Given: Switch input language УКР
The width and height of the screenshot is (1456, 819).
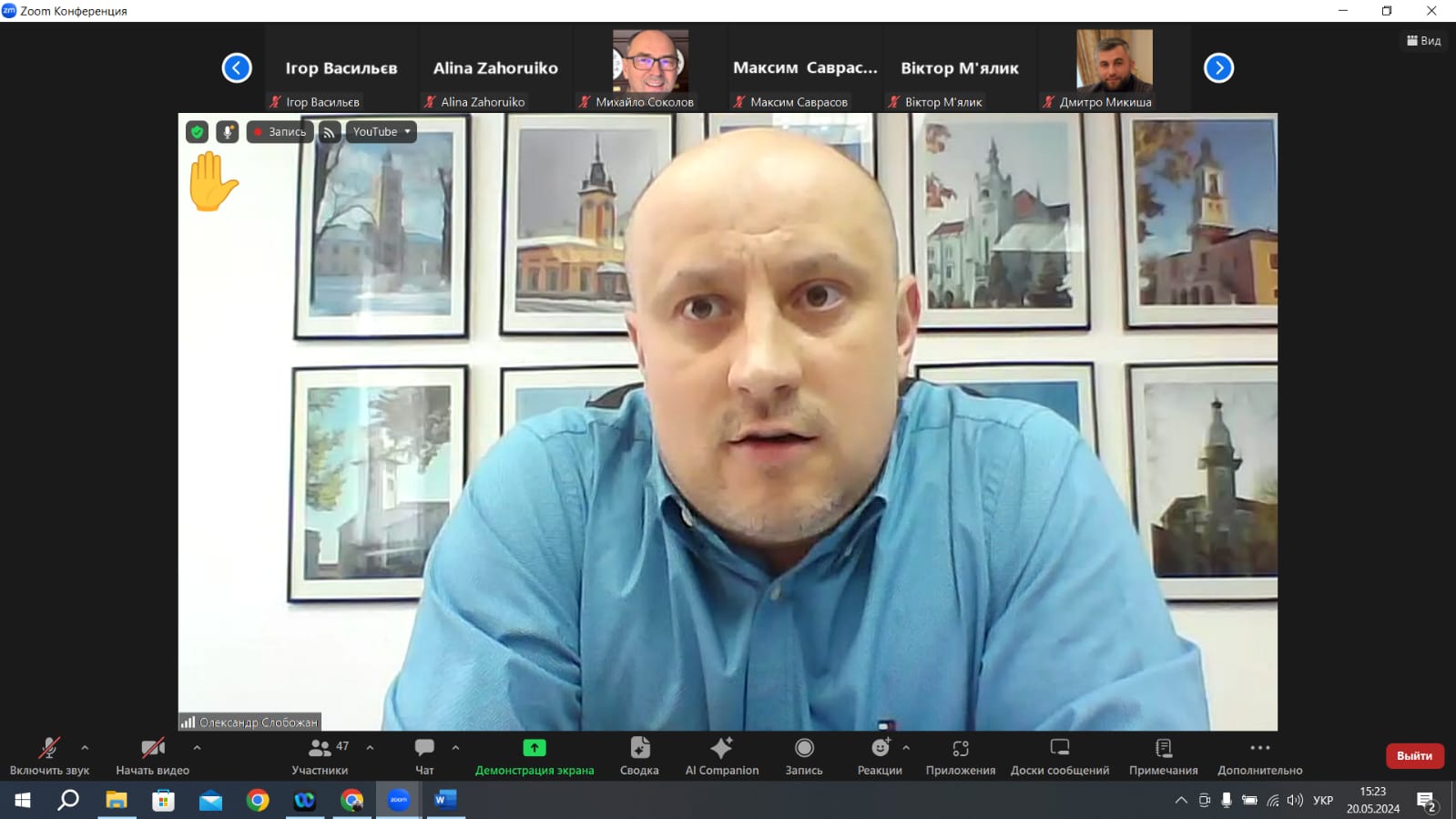Looking at the screenshot, I should coord(1323,801).
